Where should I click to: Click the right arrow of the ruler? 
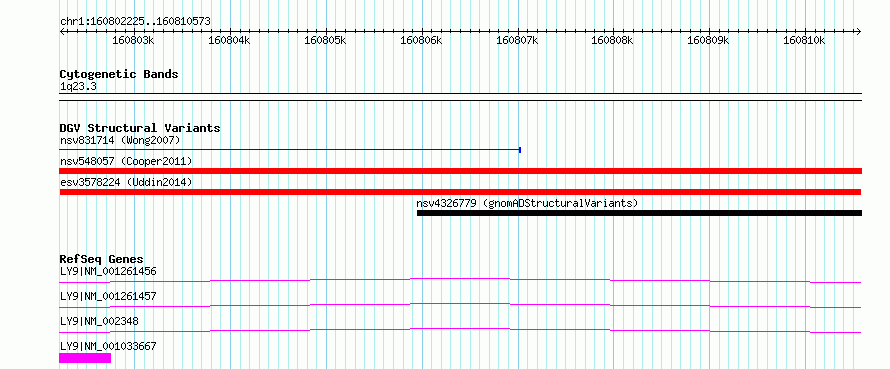tap(858, 31)
